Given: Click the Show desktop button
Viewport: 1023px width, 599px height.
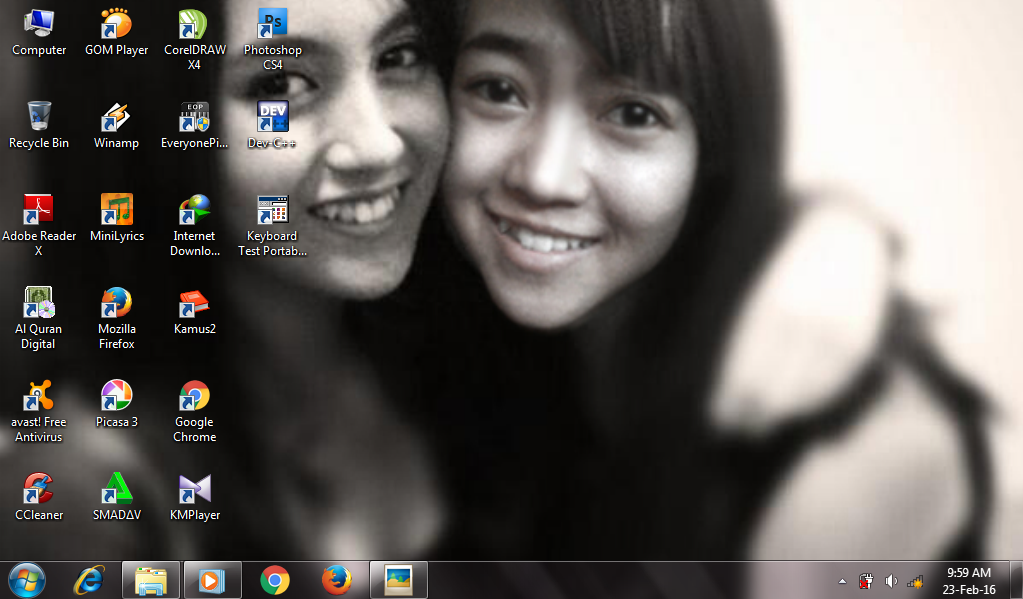Looking at the screenshot, I should tap(1016, 580).
